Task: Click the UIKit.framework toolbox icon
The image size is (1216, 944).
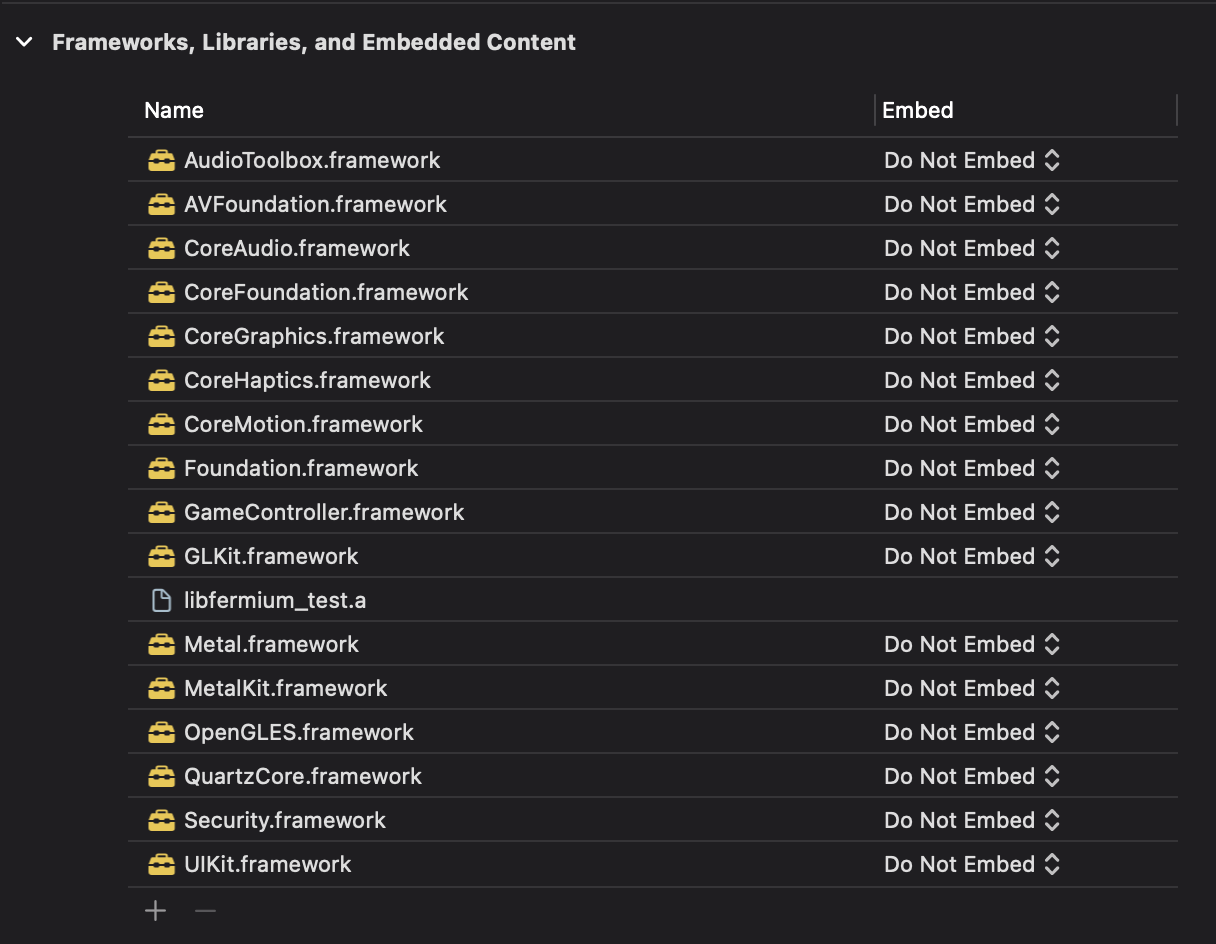Action: 161,864
